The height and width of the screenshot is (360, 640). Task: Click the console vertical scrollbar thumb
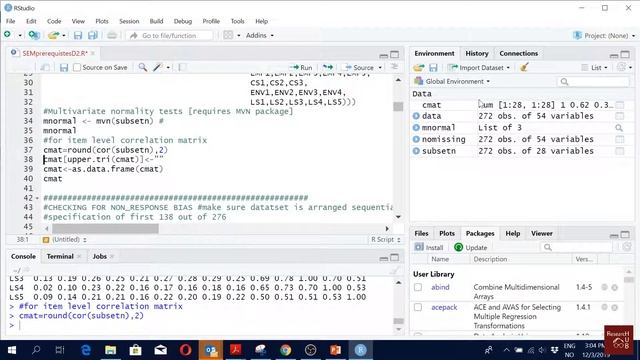click(x=398, y=321)
